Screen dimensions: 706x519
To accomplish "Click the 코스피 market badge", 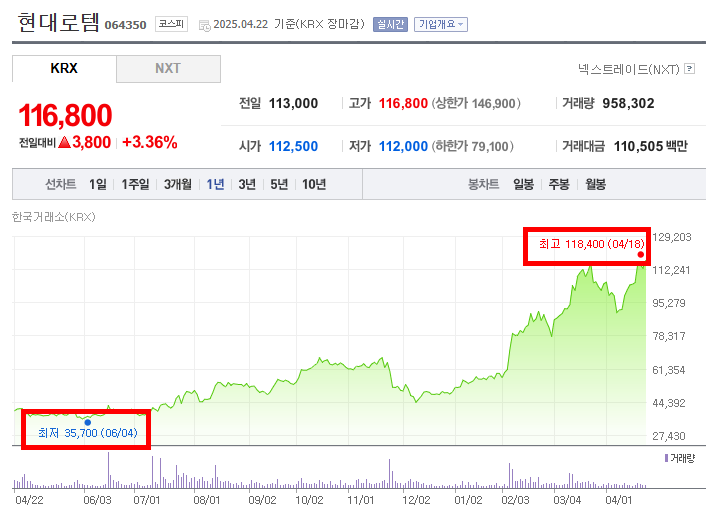I will pyautogui.click(x=171, y=24).
